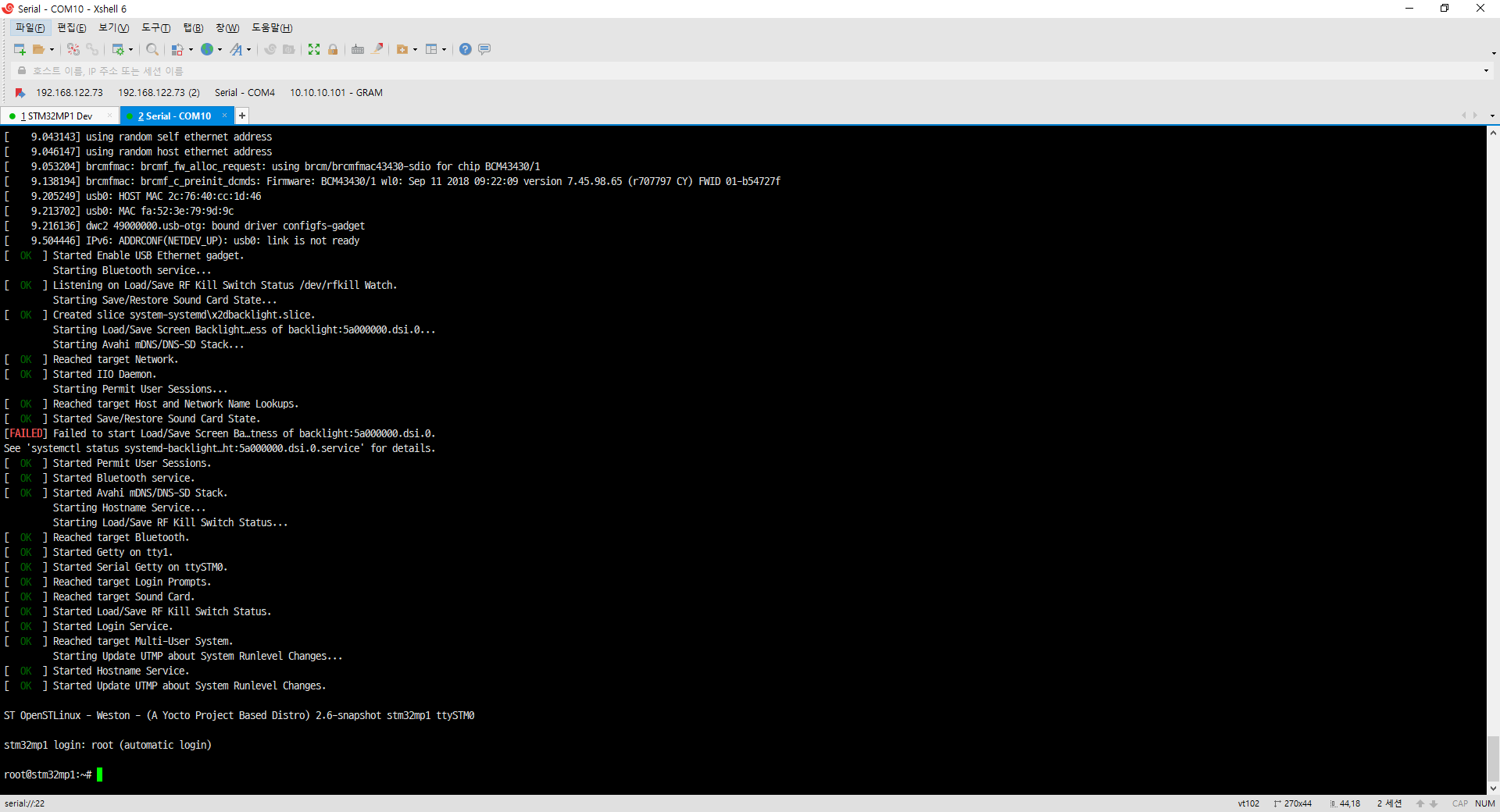Click the font icon
1500x812 pixels.
[x=236, y=49]
